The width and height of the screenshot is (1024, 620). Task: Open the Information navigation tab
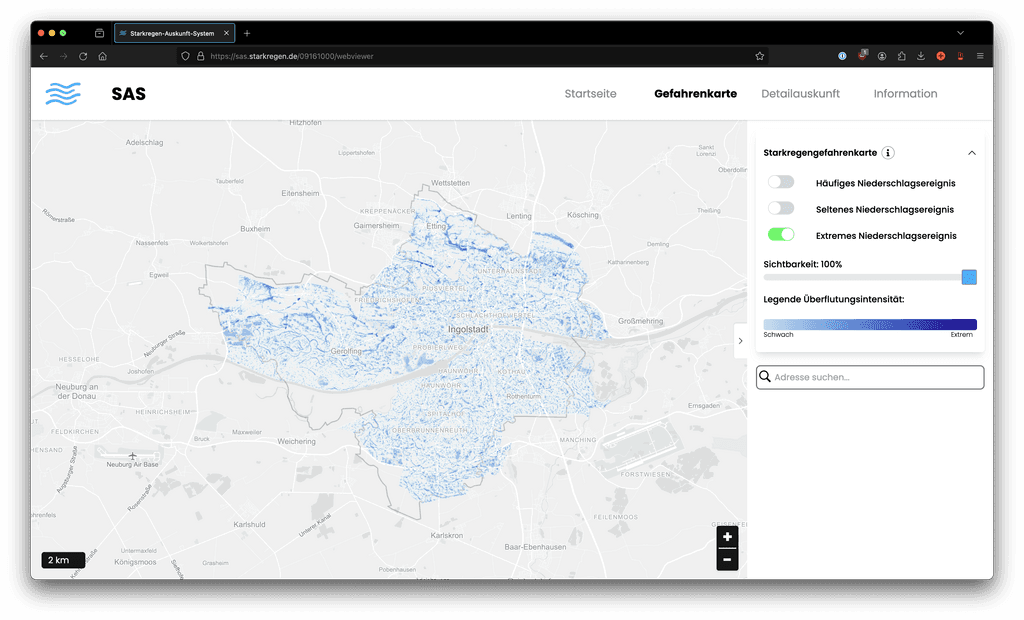(x=905, y=93)
